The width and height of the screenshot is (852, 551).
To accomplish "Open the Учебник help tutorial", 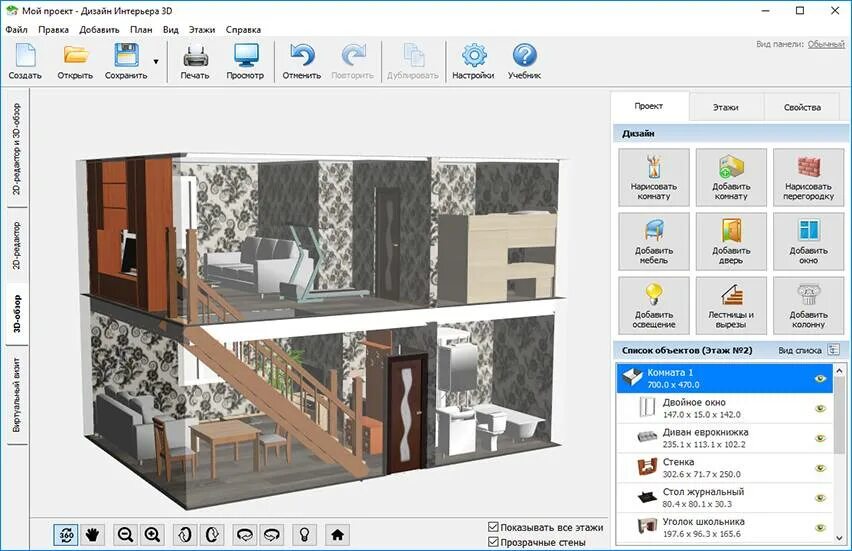I will coord(524,61).
